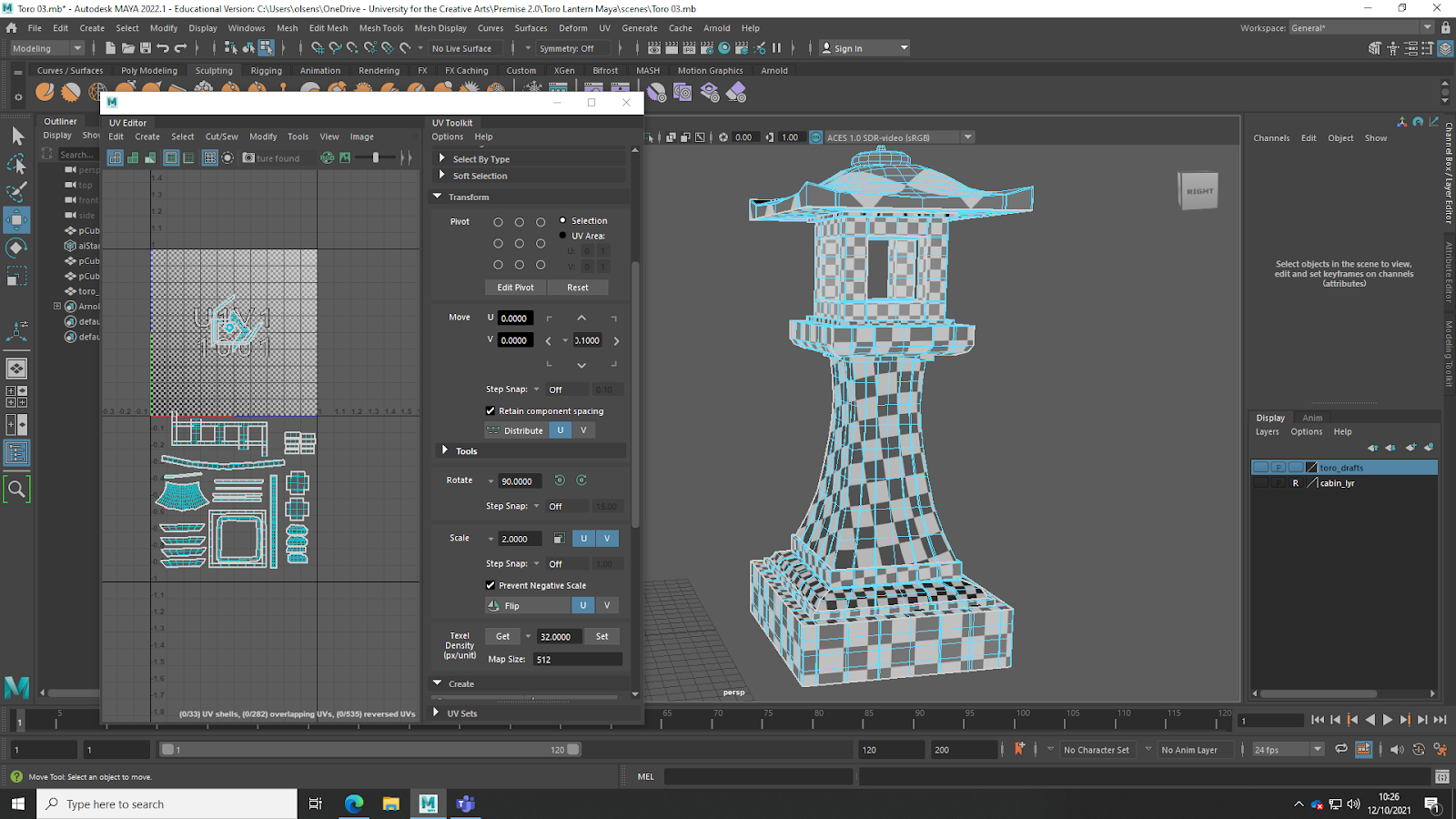Click the Sign In button
The image size is (1456, 819).
pos(864,48)
